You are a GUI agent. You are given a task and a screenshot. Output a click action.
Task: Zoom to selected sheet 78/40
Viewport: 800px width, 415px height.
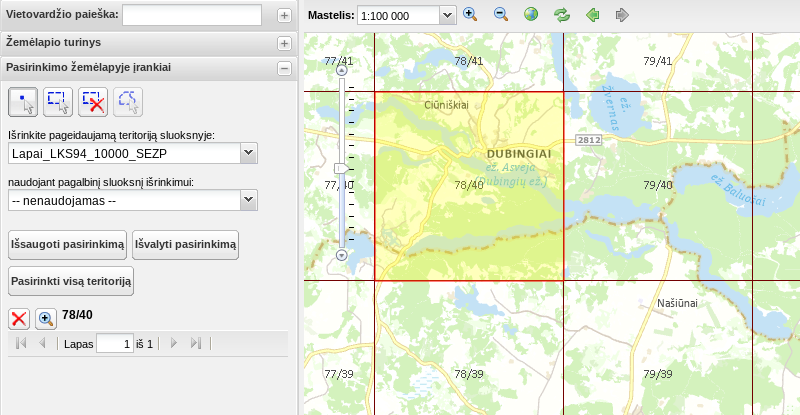point(46,319)
